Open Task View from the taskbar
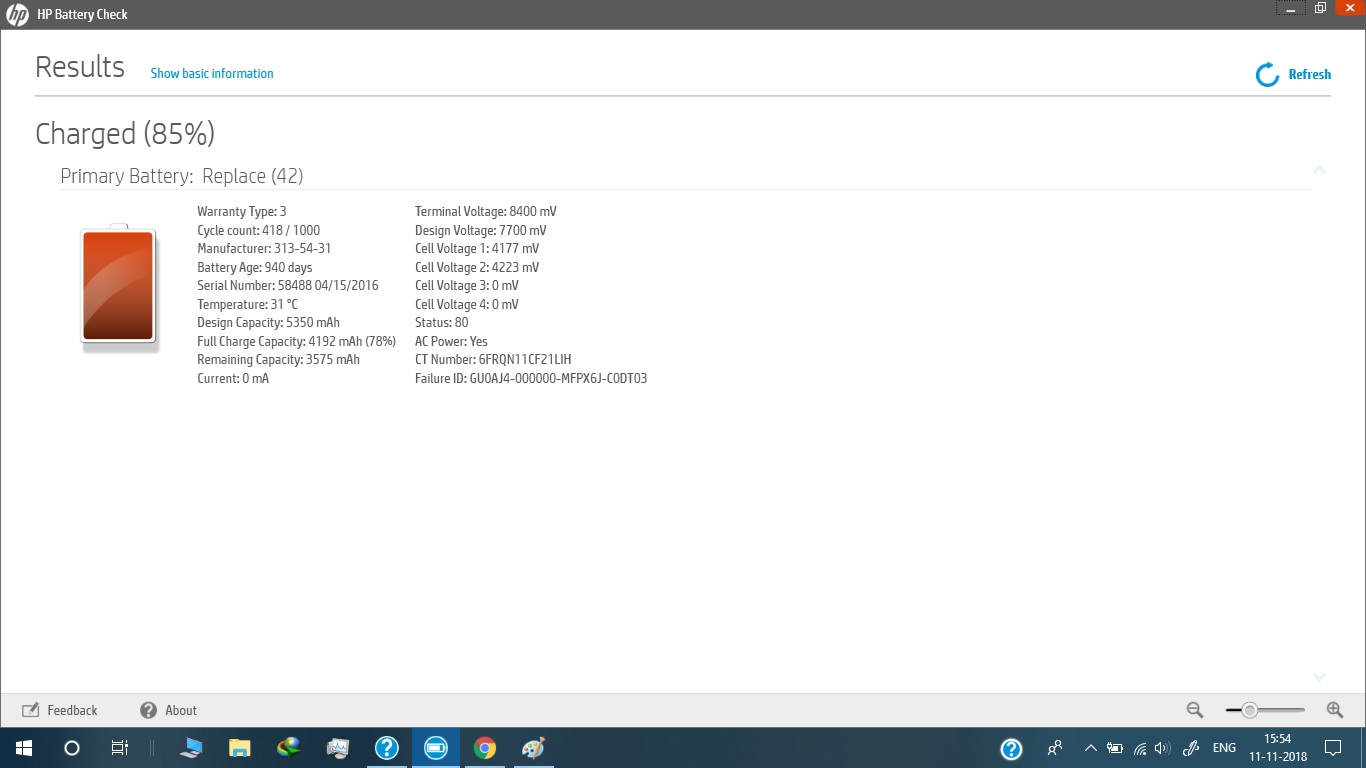Image resolution: width=1366 pixels, height=768 pixels. 118,747
